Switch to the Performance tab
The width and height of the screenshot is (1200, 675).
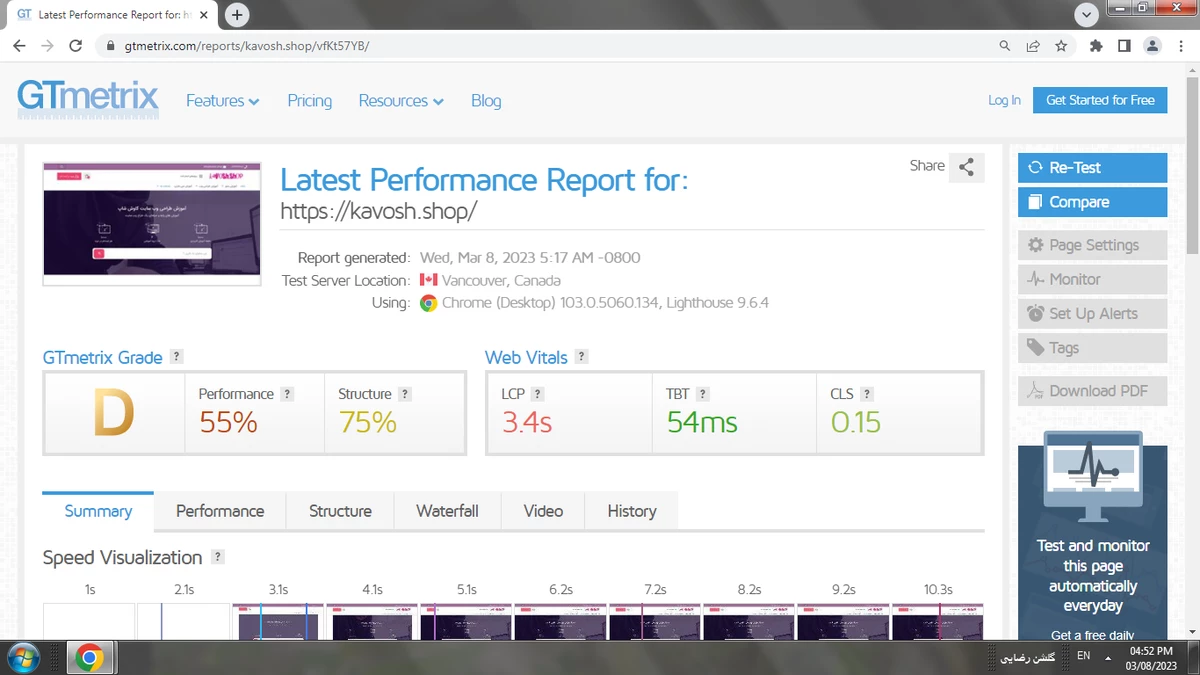point(220,511)
